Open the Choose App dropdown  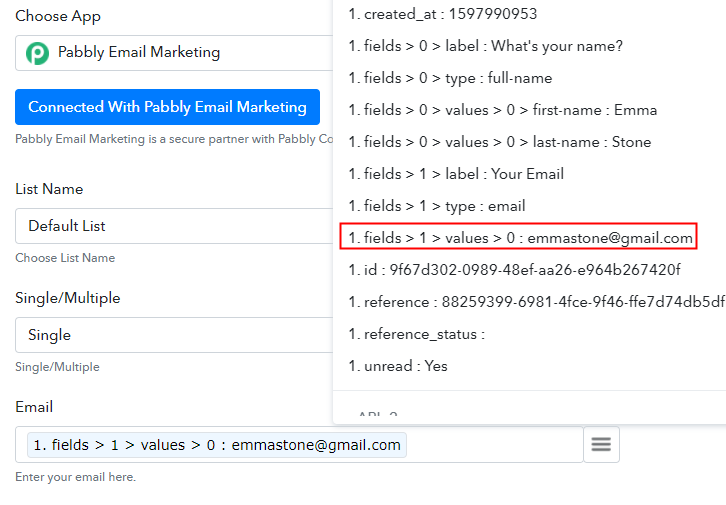(174, 53)
